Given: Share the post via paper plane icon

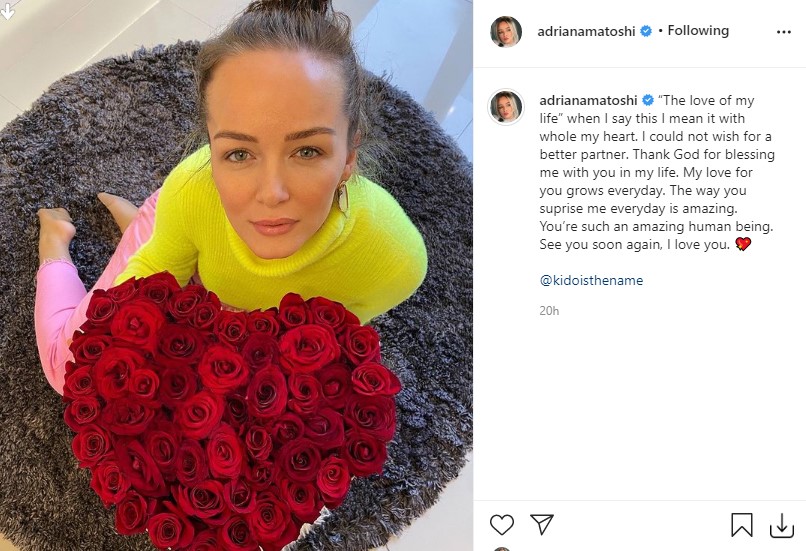Looking at the screenshot, I should pos(542,524).
